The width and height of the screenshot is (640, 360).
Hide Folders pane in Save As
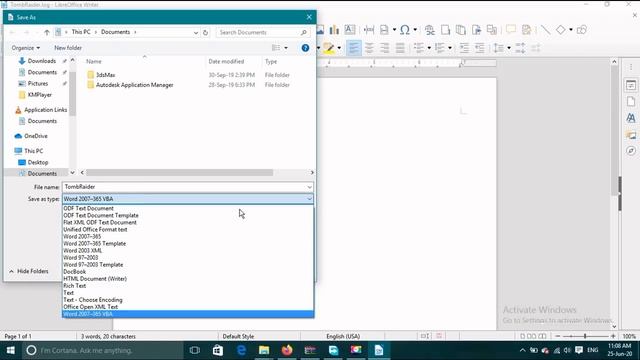29,271
